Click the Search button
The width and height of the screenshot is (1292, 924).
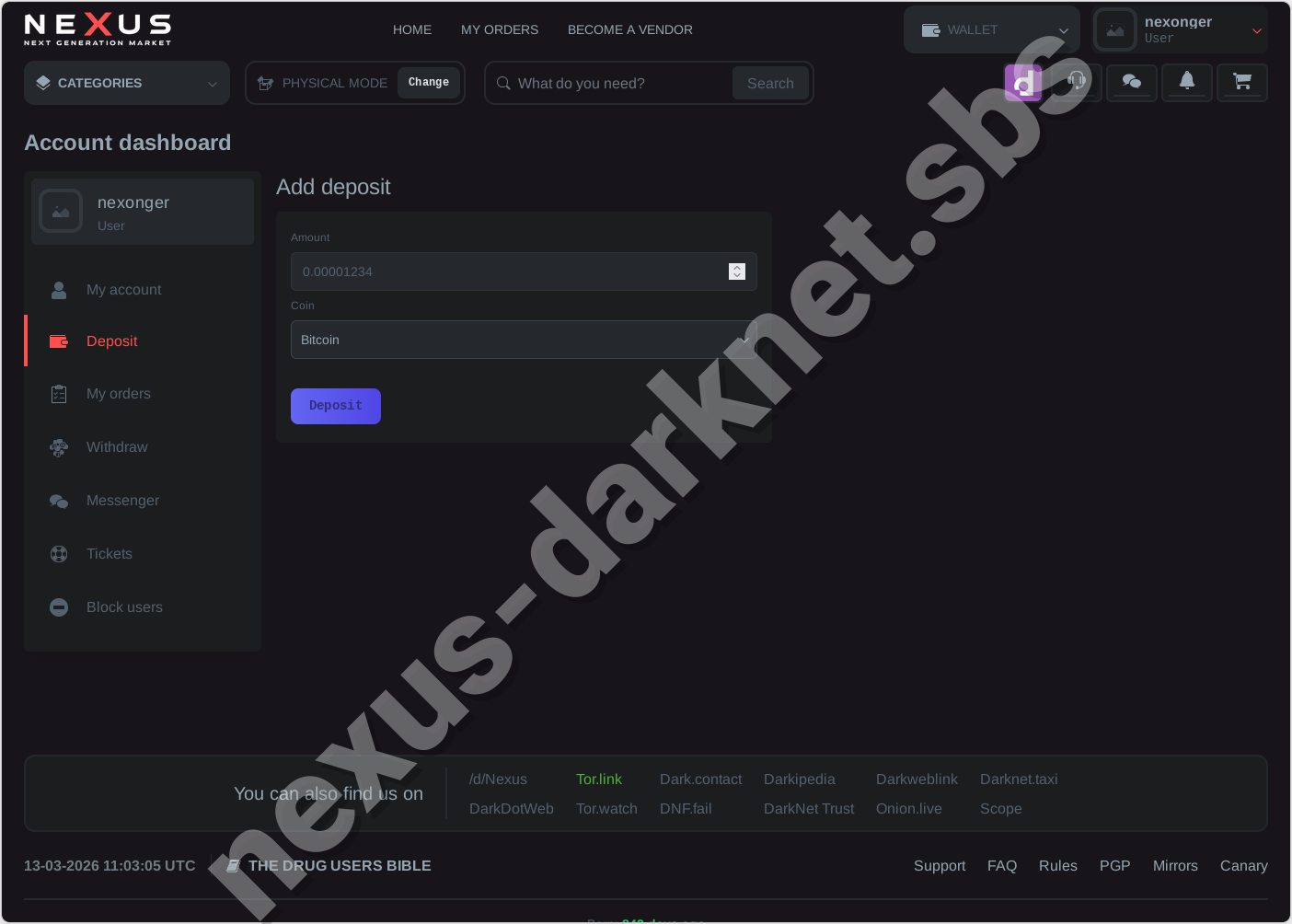(770, 83)
